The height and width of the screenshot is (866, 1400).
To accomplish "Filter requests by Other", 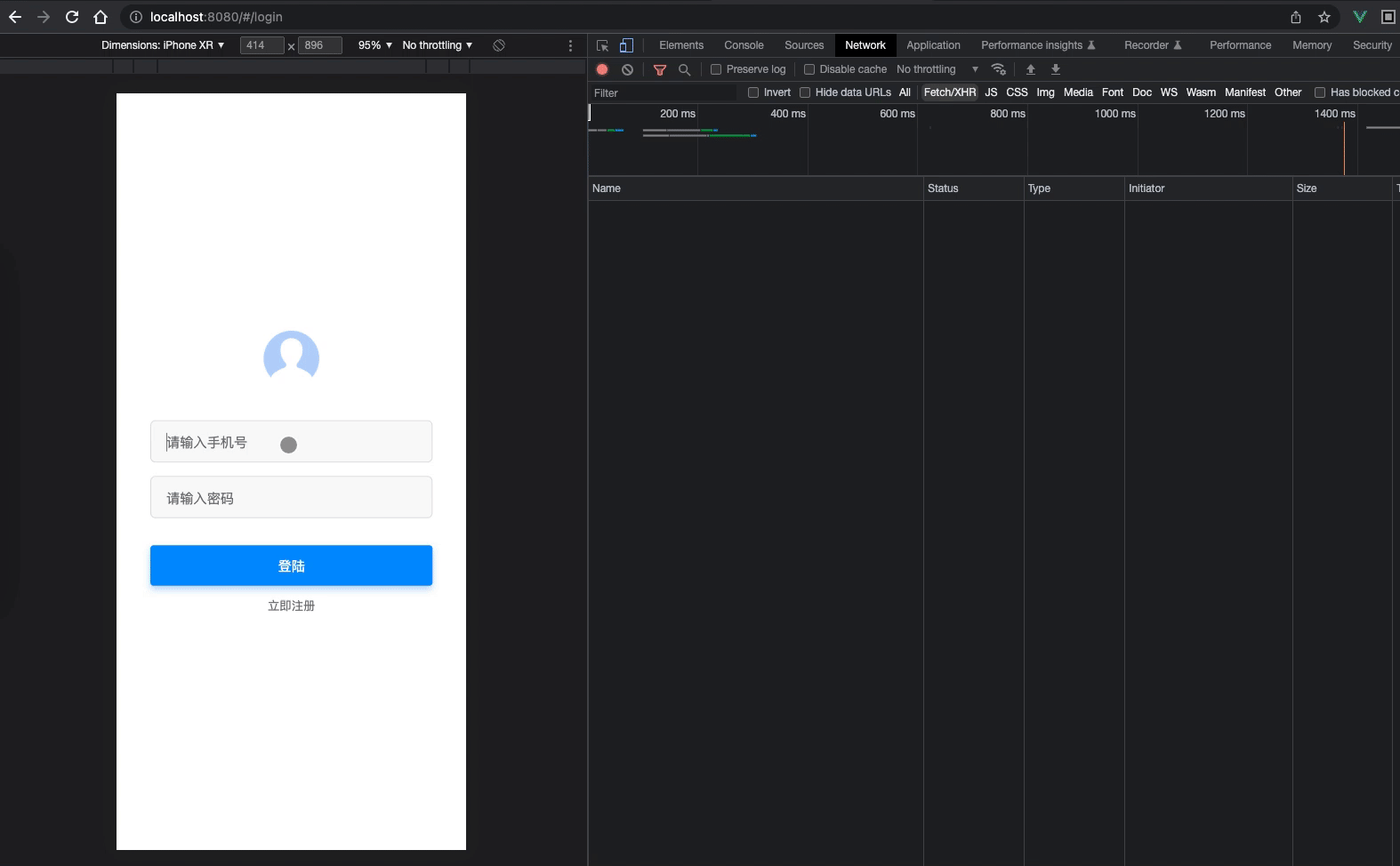I will point(1288,92).
